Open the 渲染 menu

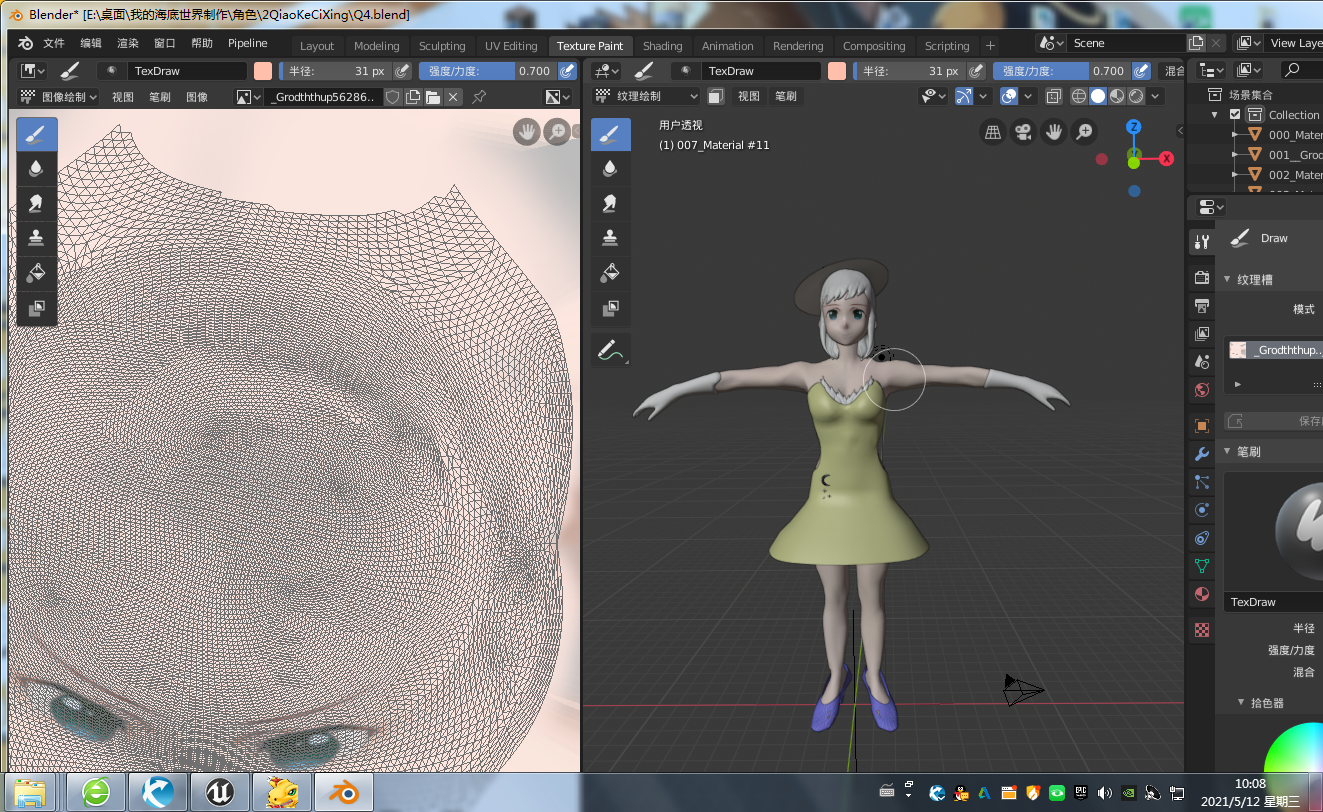click(x=128, y=43)
